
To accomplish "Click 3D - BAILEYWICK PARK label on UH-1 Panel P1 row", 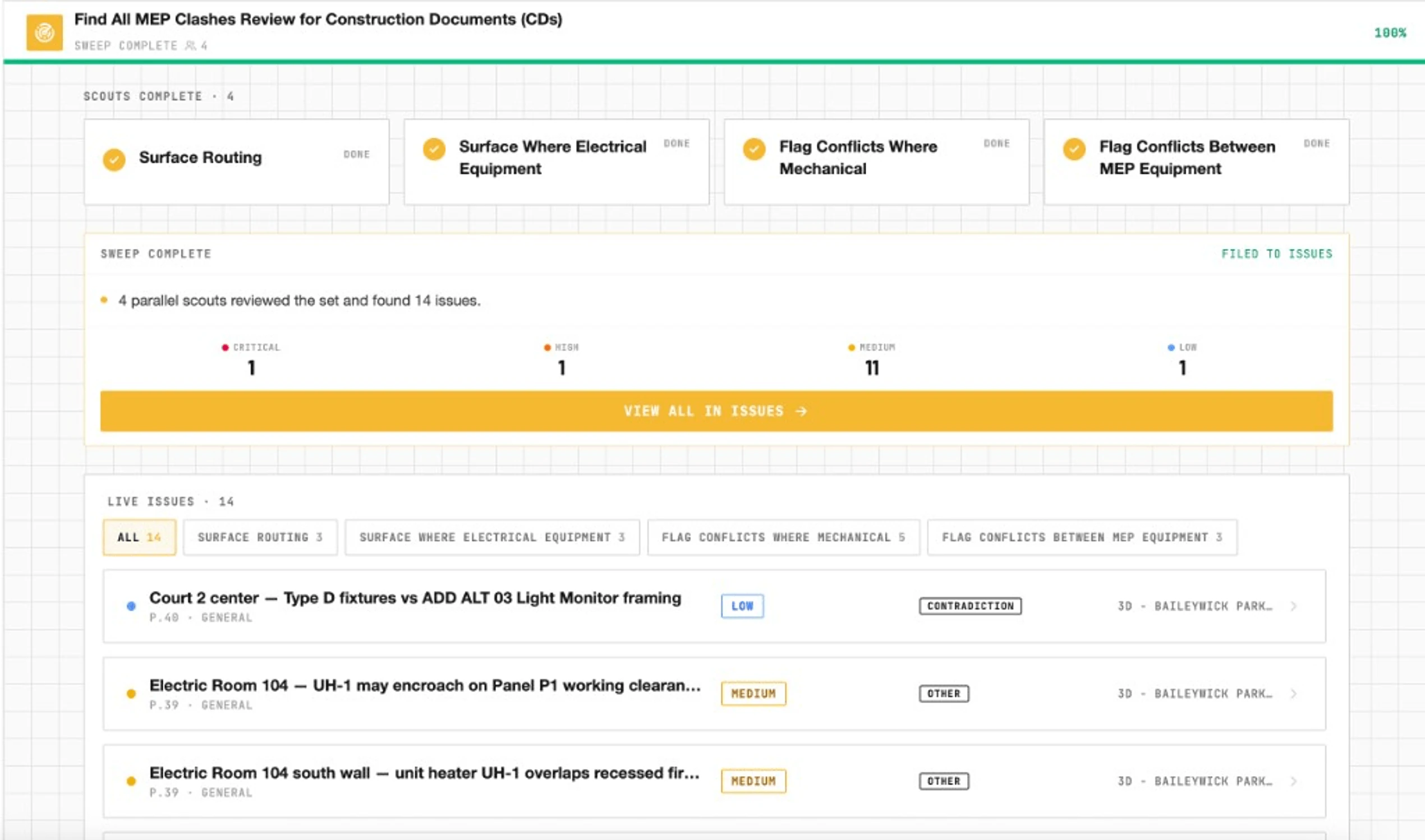I will (x=1194, y=694).
